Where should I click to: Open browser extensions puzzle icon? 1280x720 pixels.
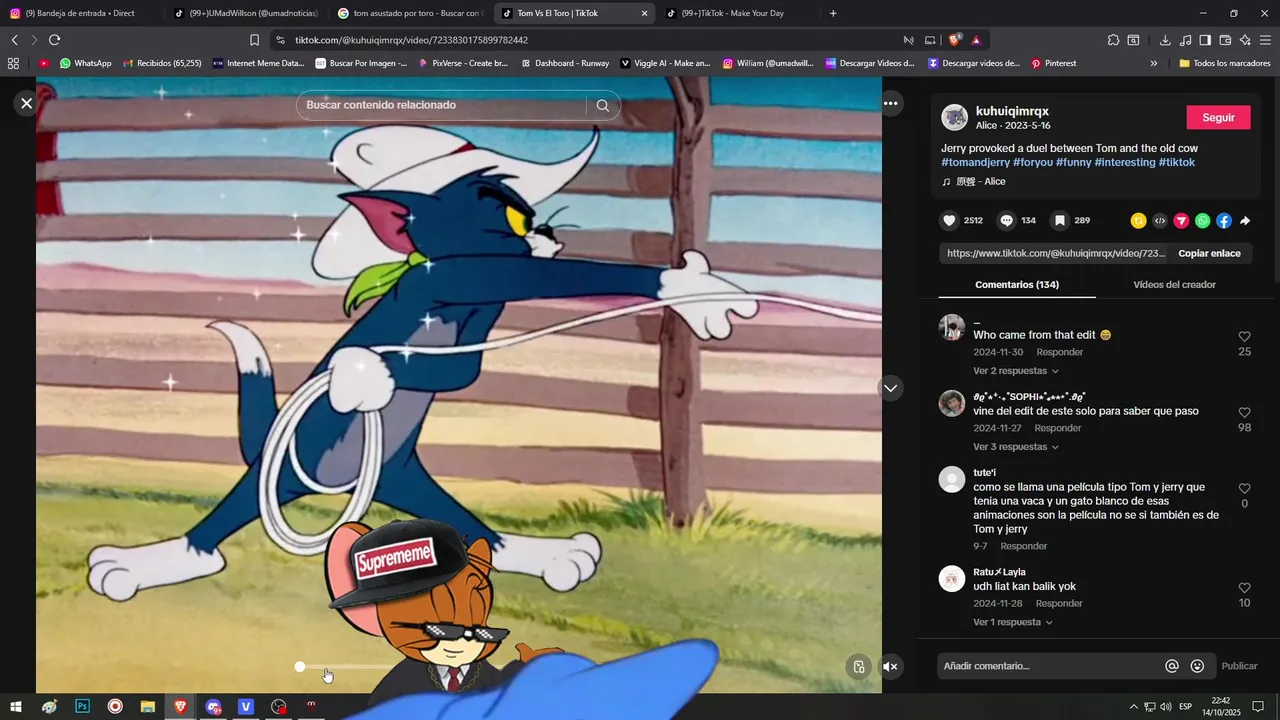point(1113,40)
